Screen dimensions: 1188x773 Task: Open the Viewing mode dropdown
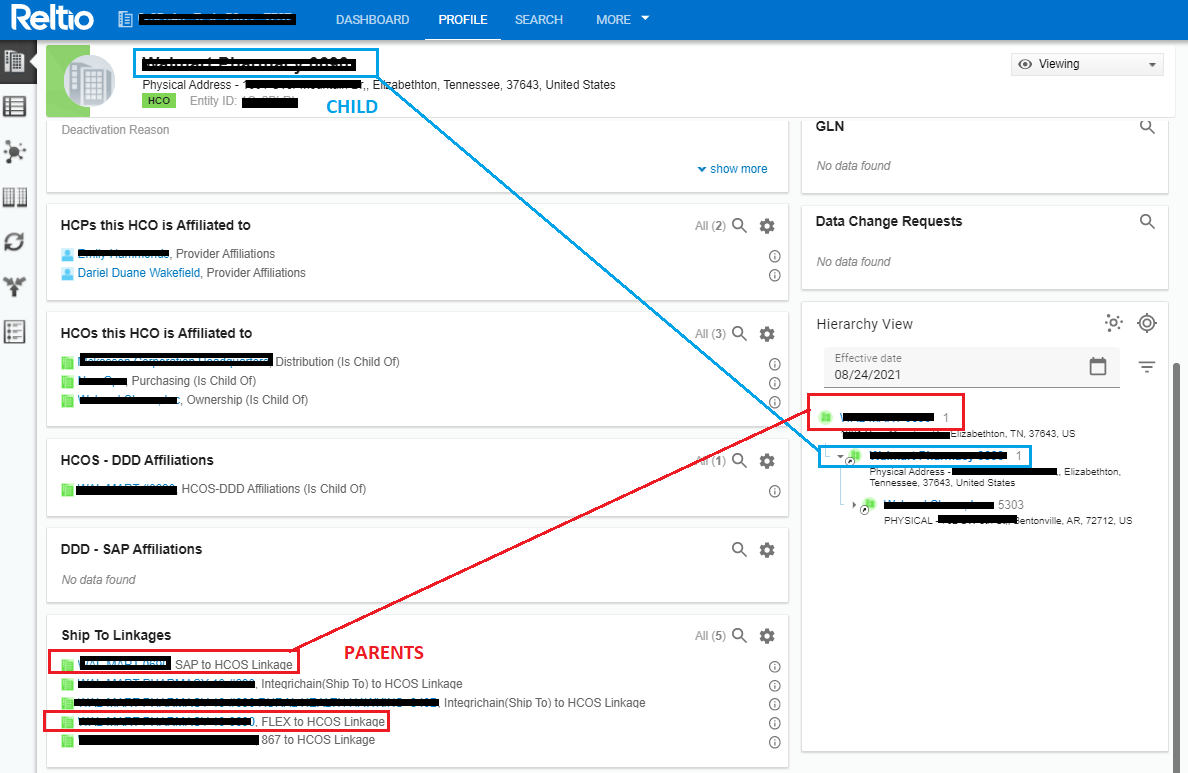click(1087, 64)
